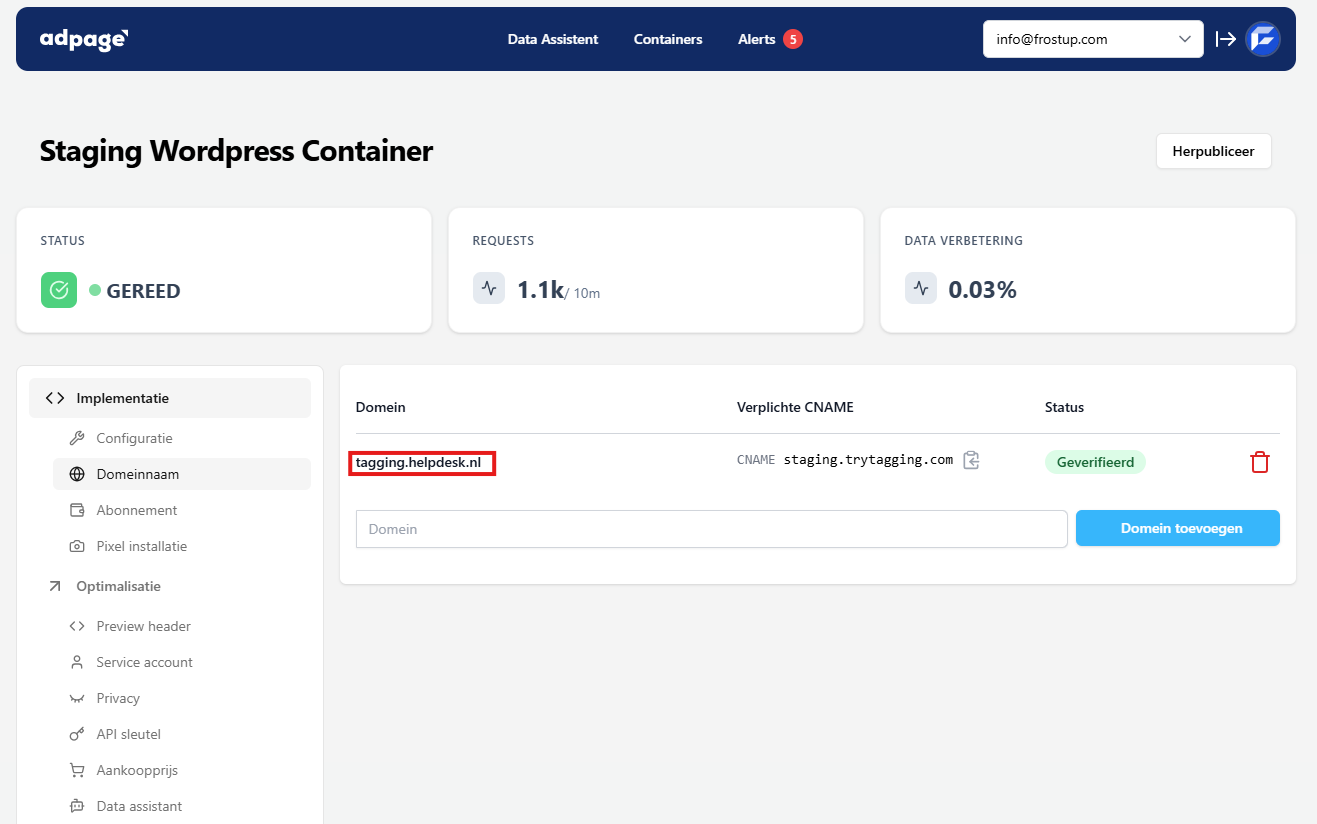Open Data Assistent in the top navigation
This screenshot has height=824, width=1317.
[552, 39]
